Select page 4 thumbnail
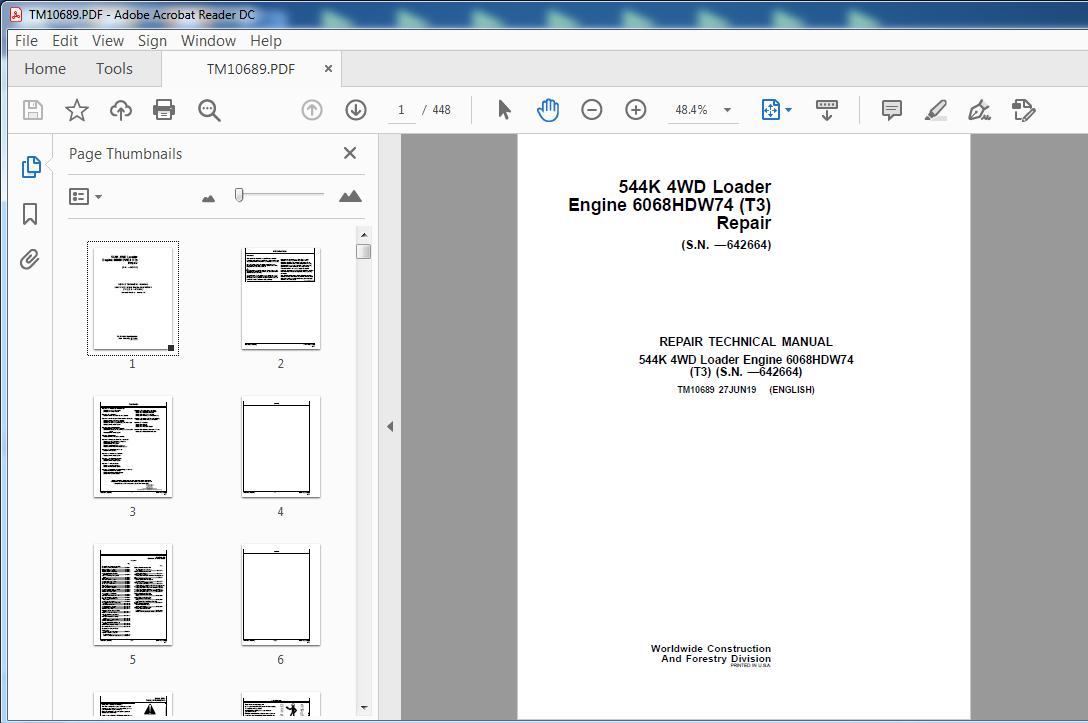The height and width of the screenshot is (723, 1088). pos(280,446)
